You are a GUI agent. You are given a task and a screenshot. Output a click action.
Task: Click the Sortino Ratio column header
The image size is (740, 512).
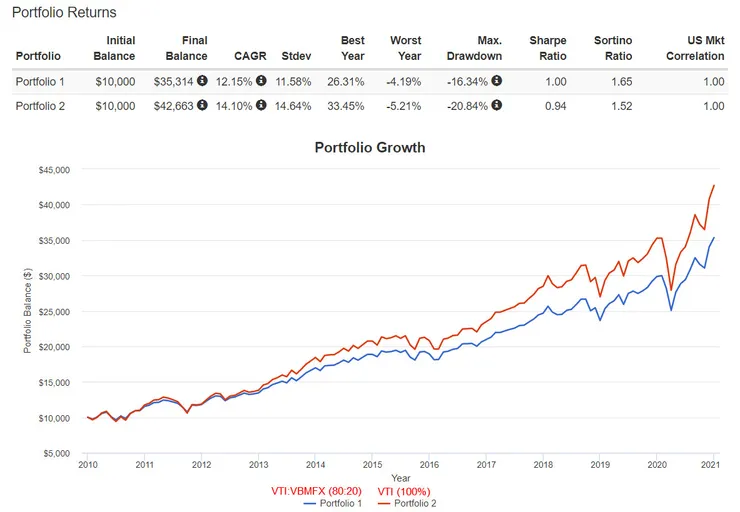coord(612,49)
